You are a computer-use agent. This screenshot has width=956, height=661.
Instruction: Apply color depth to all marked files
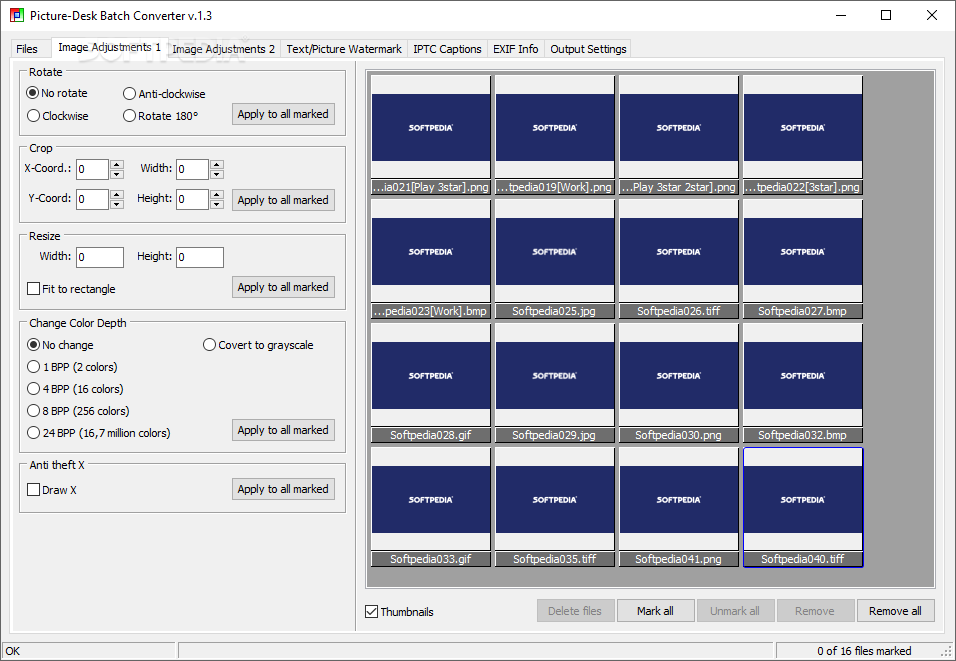pos(283,430)
